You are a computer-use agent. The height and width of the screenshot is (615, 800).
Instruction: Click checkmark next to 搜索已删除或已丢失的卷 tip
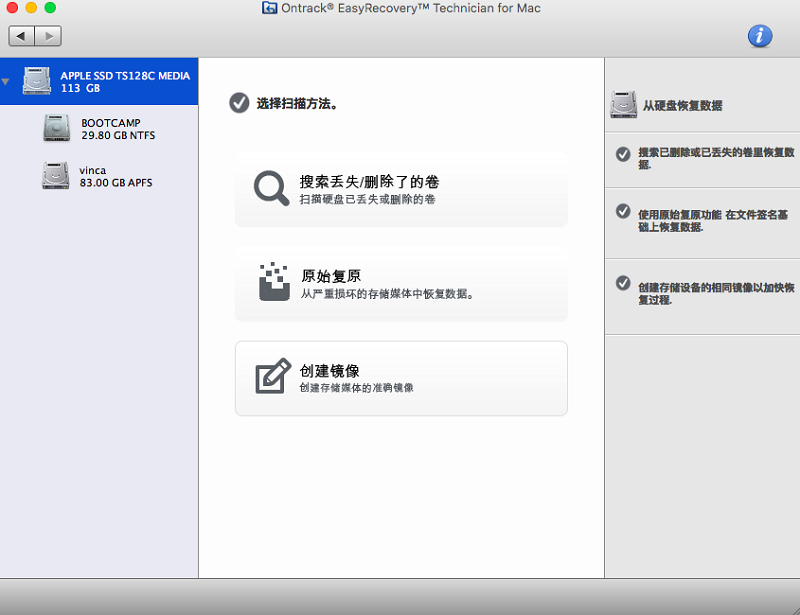pos(623,153)
